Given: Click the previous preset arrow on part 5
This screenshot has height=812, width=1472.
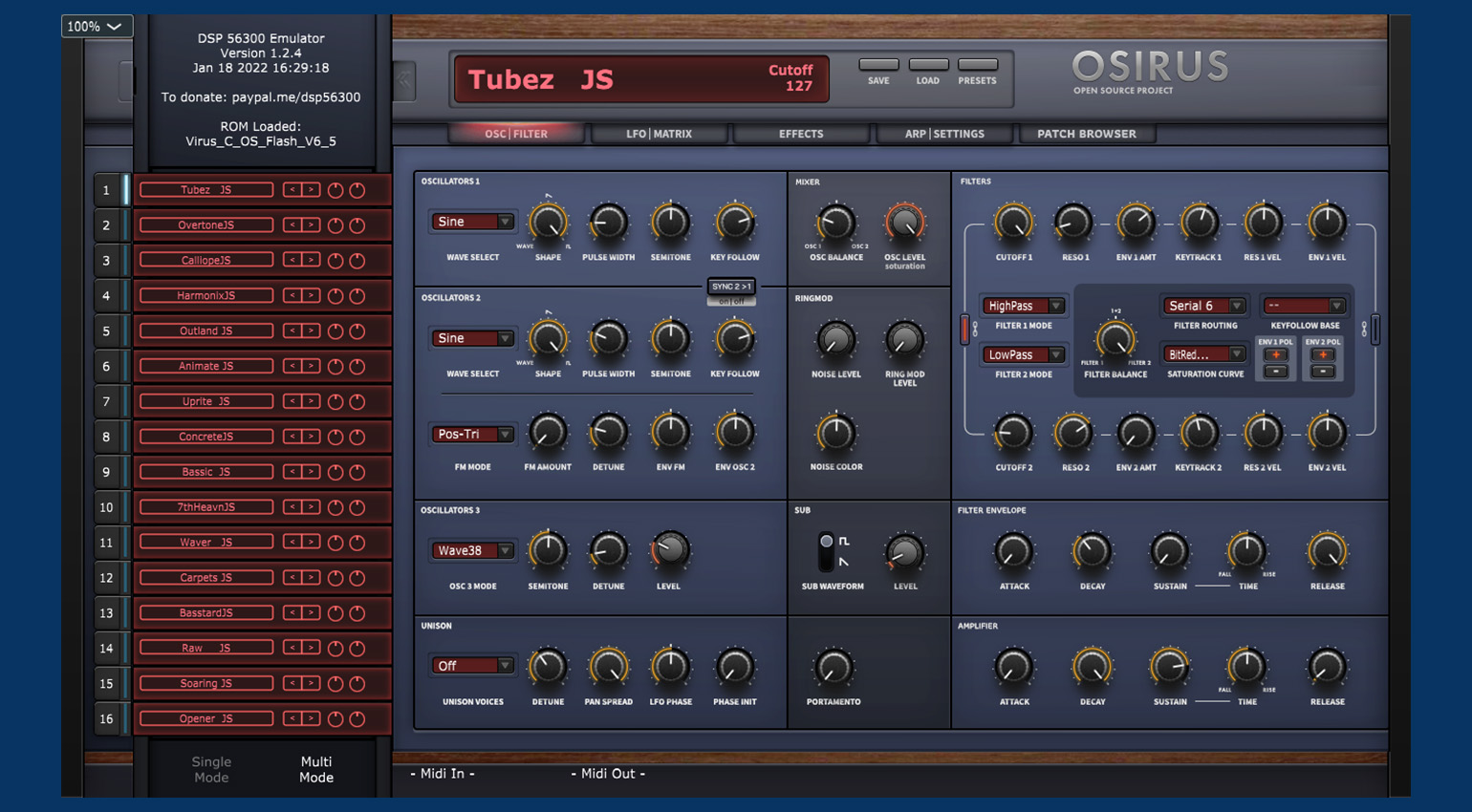Looking at the screenshot, I should 292,331.
